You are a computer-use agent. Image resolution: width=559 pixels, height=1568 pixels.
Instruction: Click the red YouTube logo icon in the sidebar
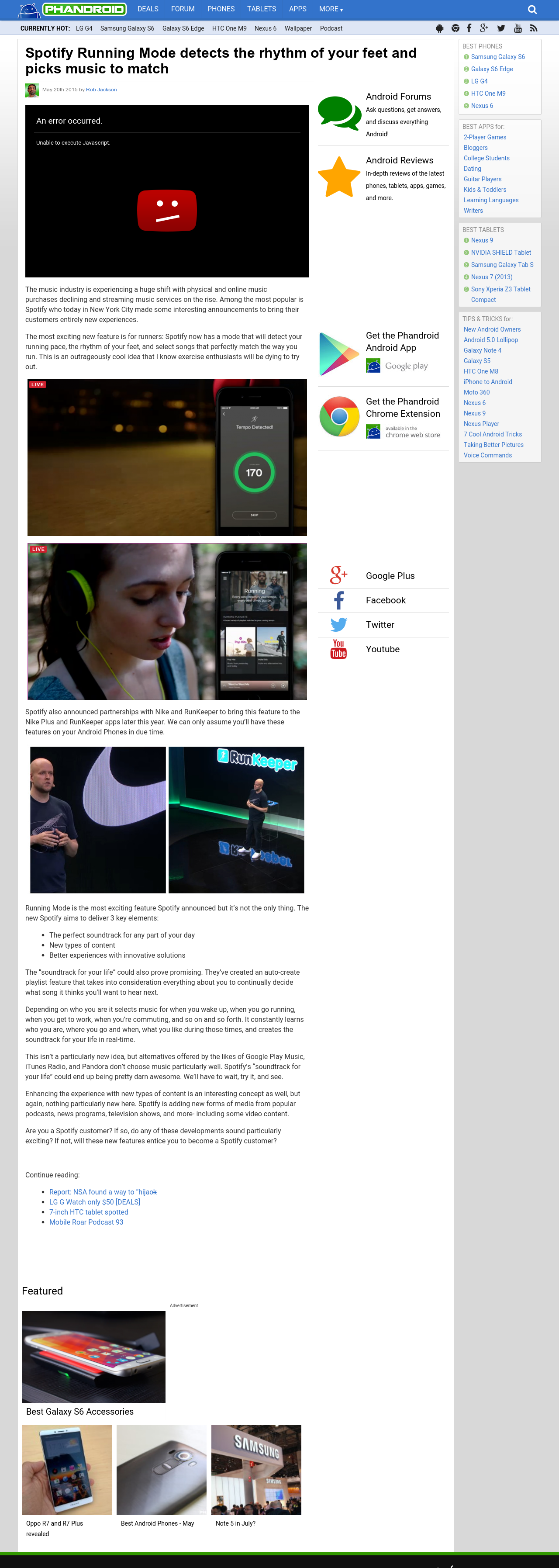[339, 649]
